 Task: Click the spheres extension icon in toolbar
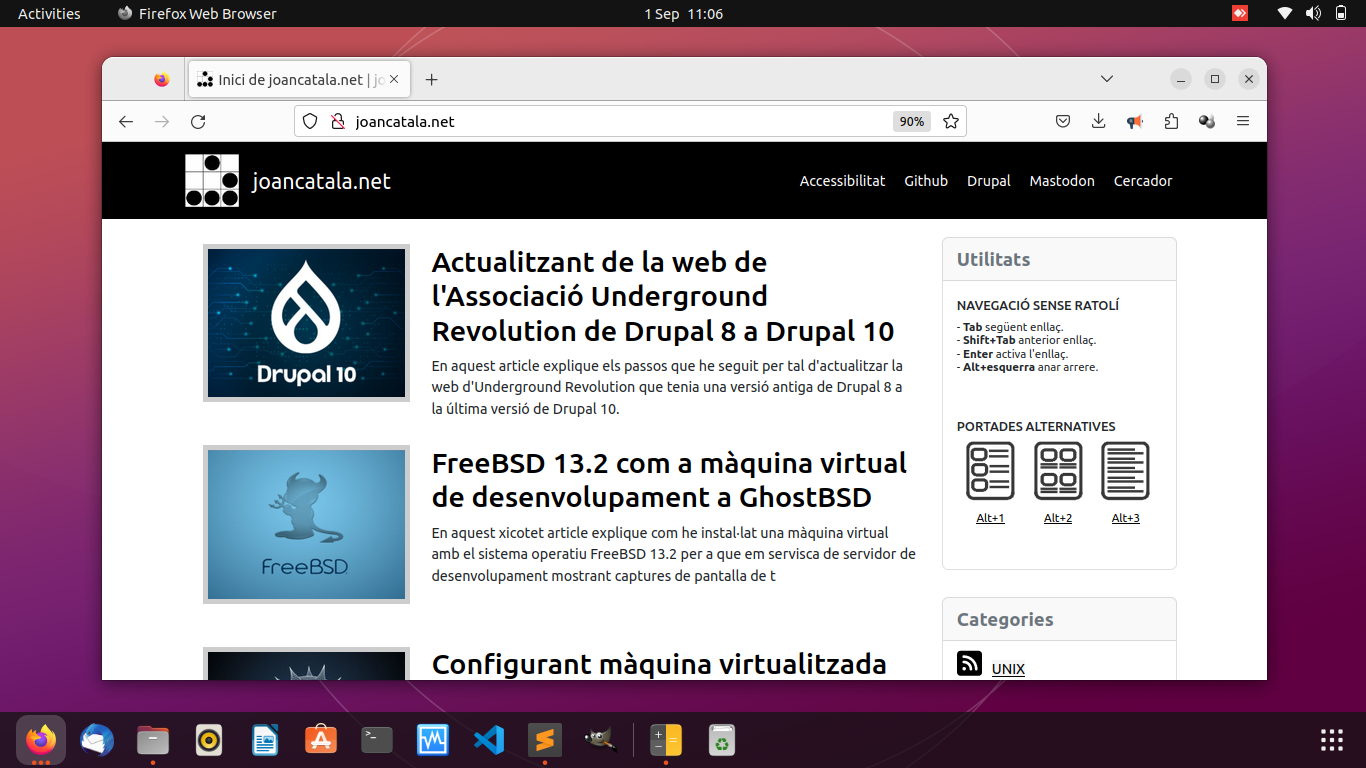click(x=1207, y=121)
